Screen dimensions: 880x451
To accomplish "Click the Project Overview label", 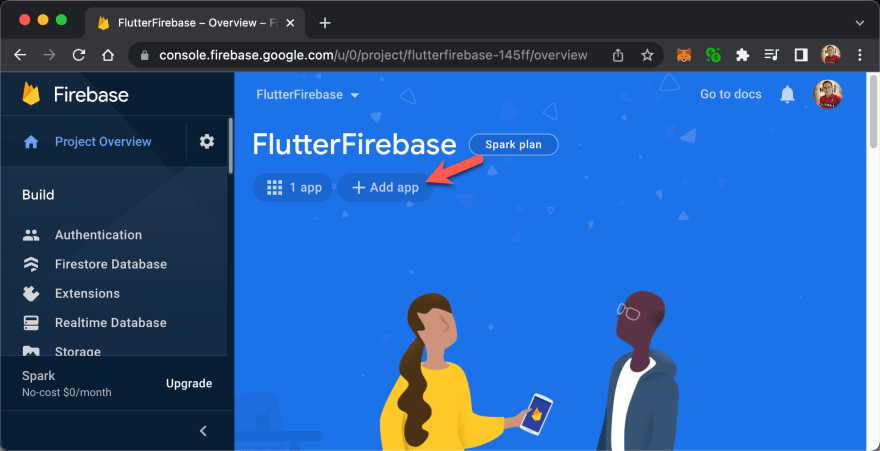I will pyautogui.click(x=103, y=142).
